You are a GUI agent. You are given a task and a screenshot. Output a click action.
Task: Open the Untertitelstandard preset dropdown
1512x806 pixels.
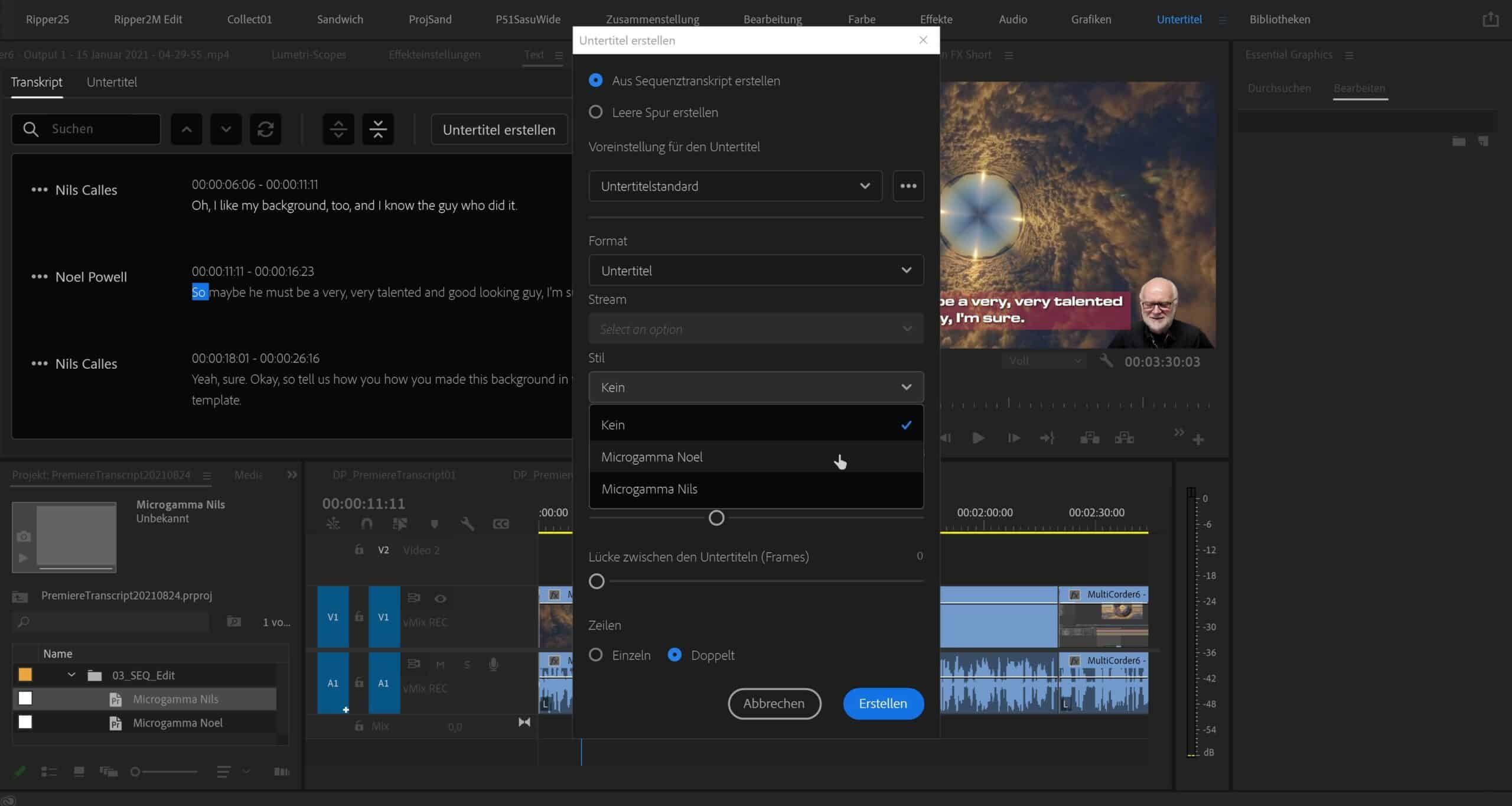coord(735,186)
